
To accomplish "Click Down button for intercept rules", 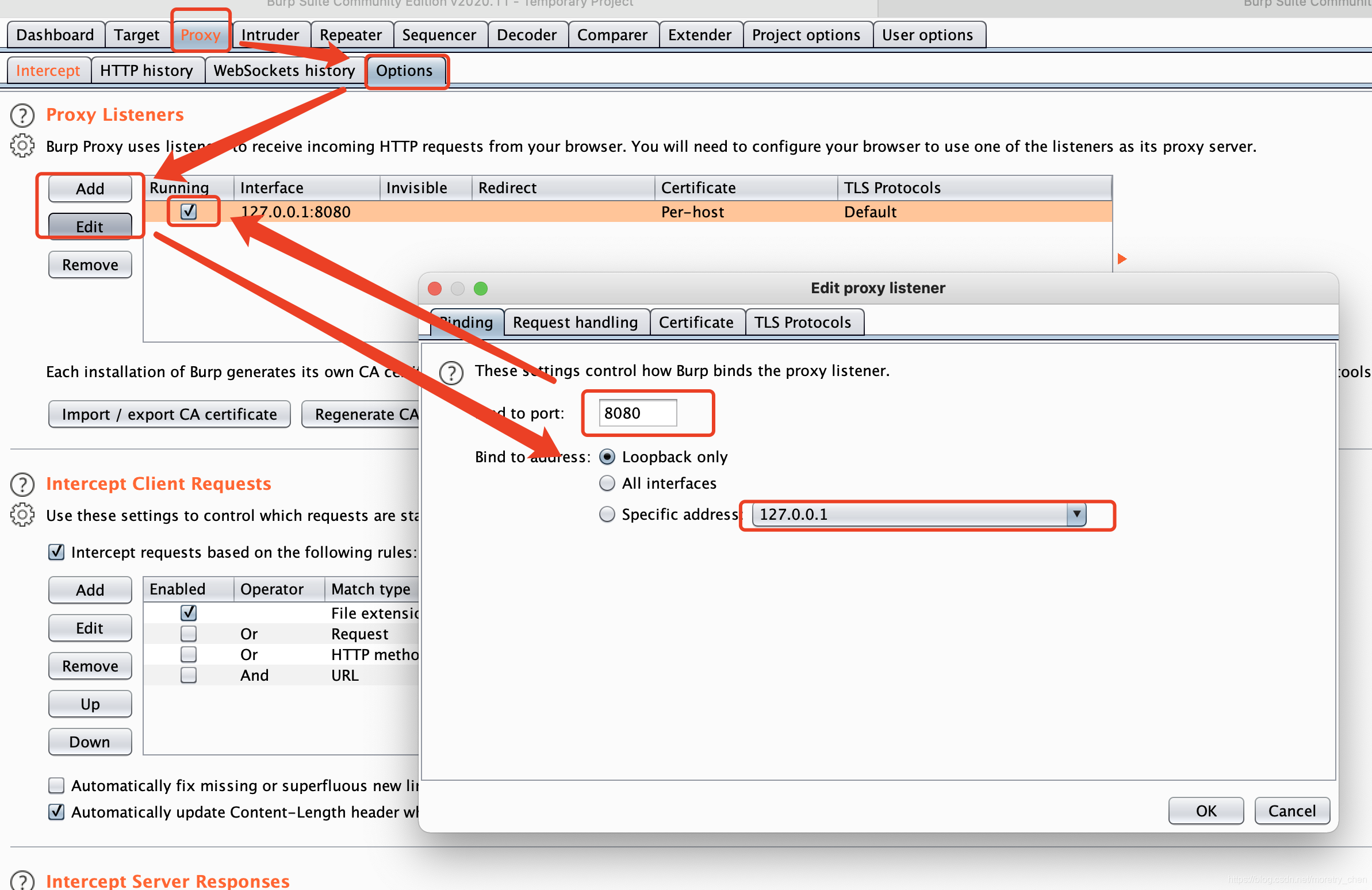I will pos(90,742).
